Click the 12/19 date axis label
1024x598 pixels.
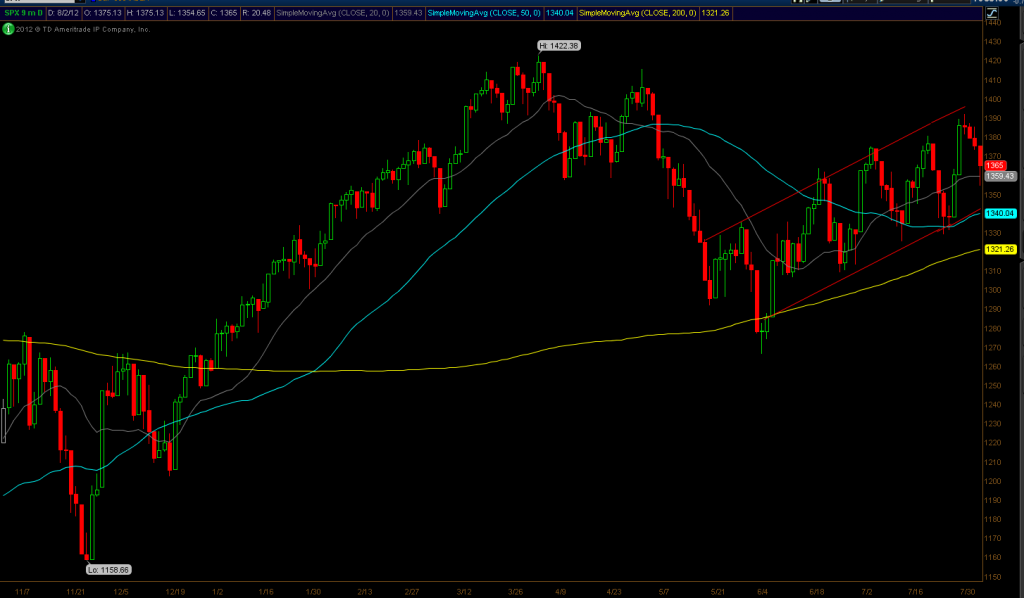pos(175,591)
